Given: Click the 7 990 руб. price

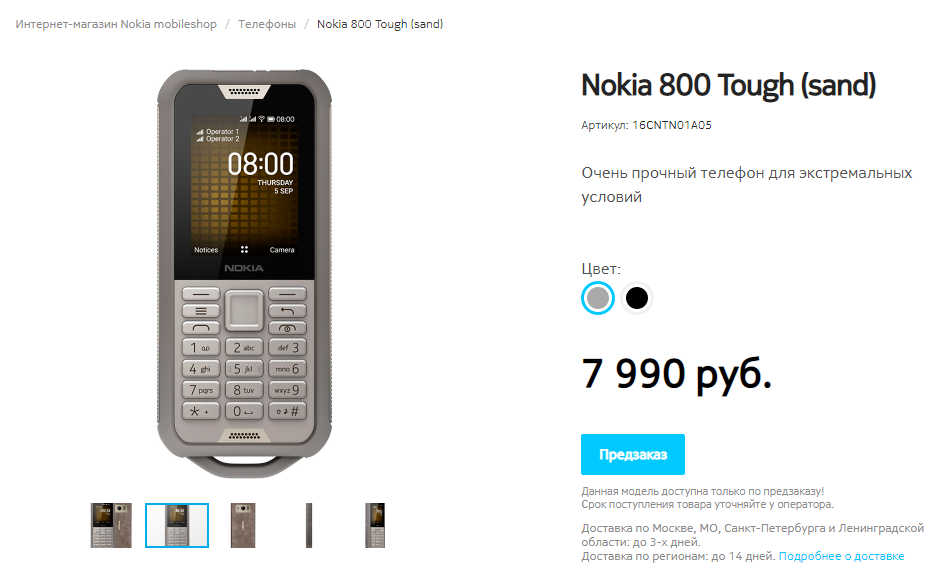Looking at the screenshot, I should [x=677, y=374].
